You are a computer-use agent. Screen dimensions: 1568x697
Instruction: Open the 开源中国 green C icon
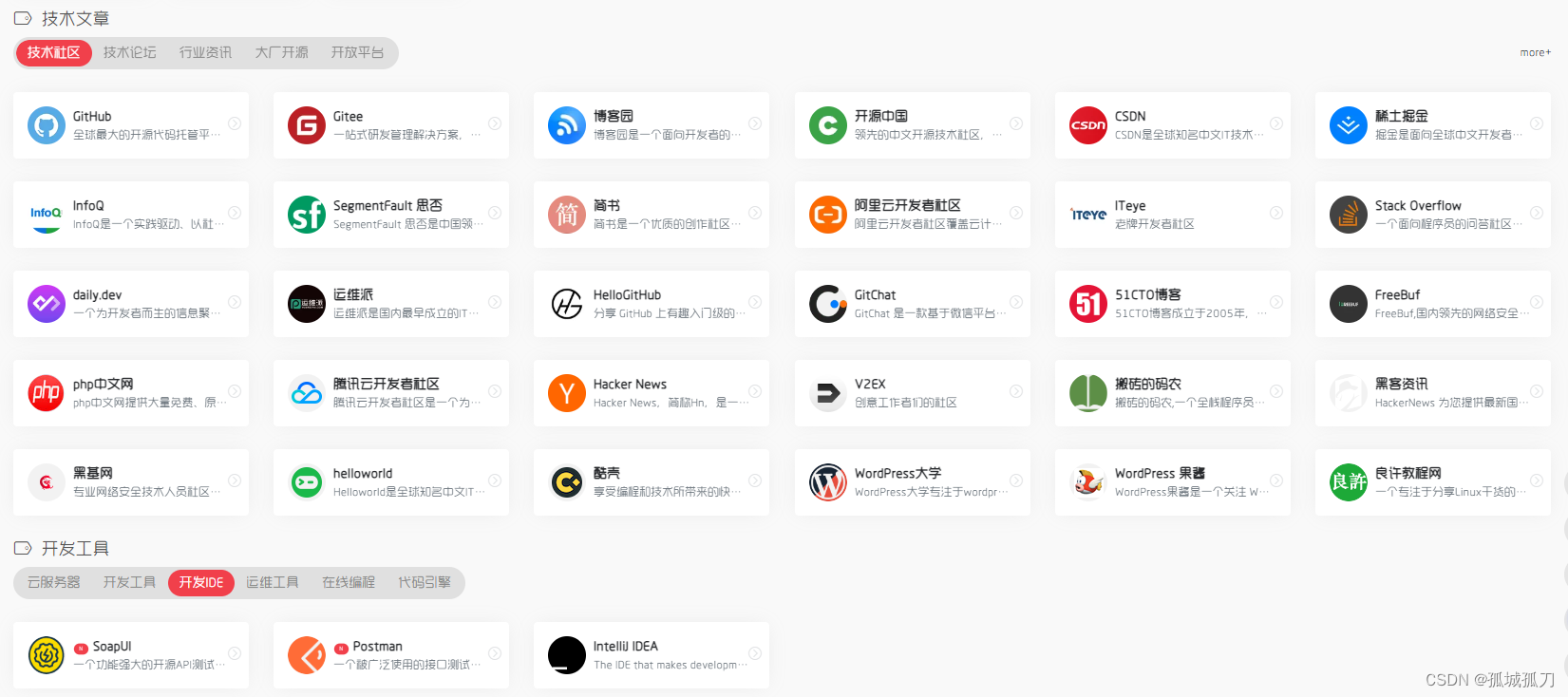pyautogui.click(x=827, y=125)
